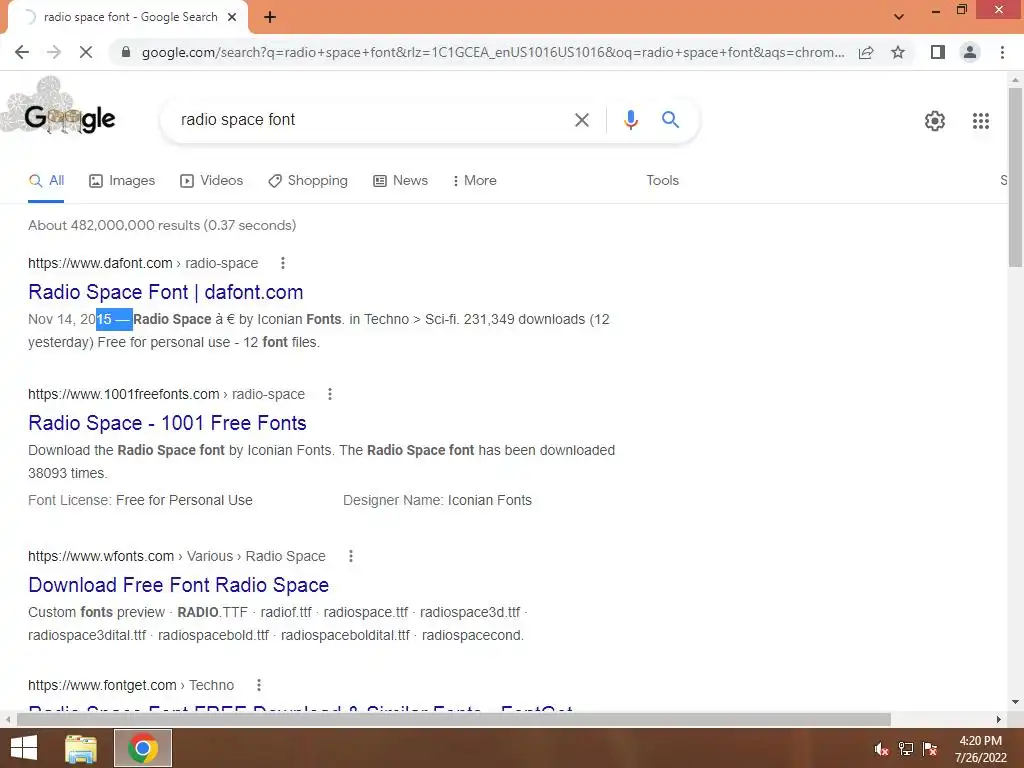1024x768 pixels.
Task: Click the scroll right arrow of horizontal scrollbar
Action: pos(999,719)
